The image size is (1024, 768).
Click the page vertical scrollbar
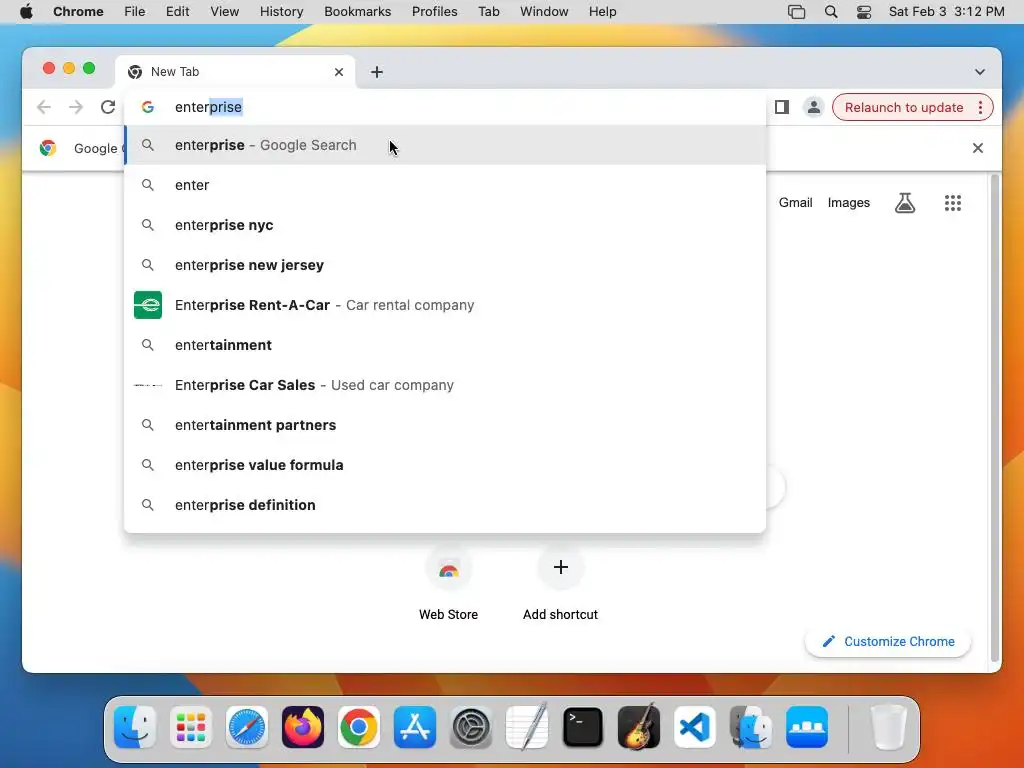pos(995,418)
